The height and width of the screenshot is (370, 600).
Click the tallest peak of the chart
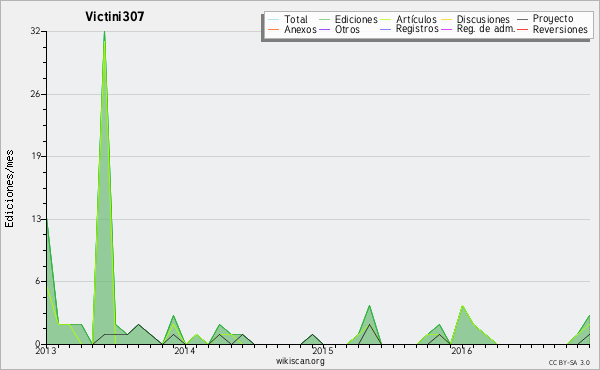(104, 32)
